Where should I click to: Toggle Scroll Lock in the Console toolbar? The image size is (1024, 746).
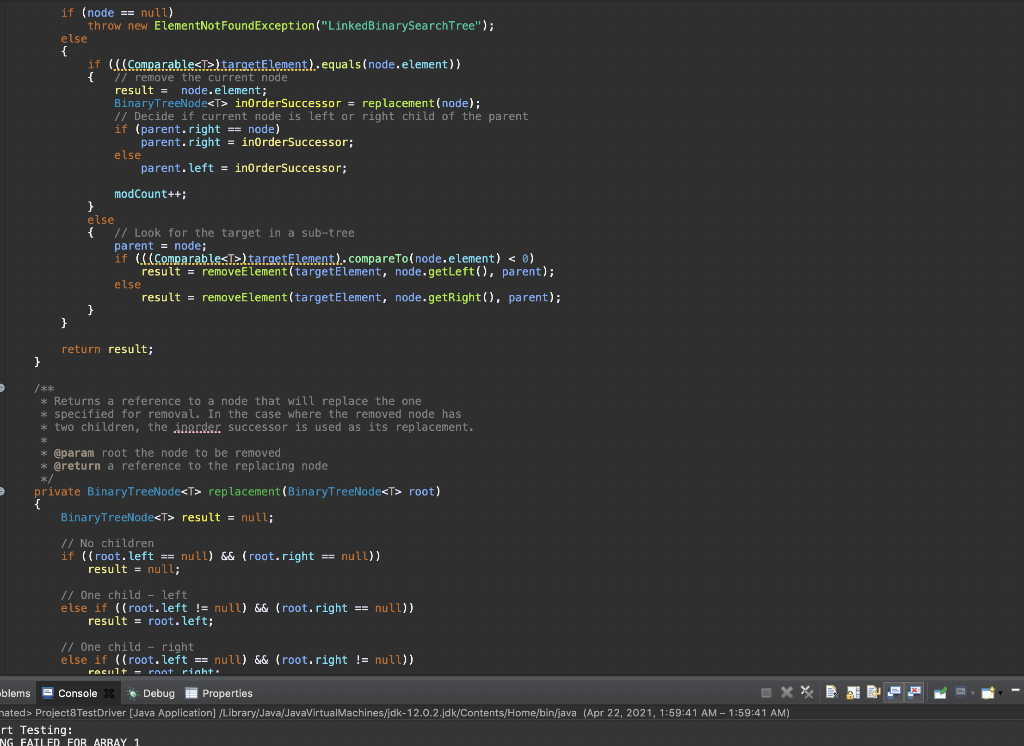853,692
